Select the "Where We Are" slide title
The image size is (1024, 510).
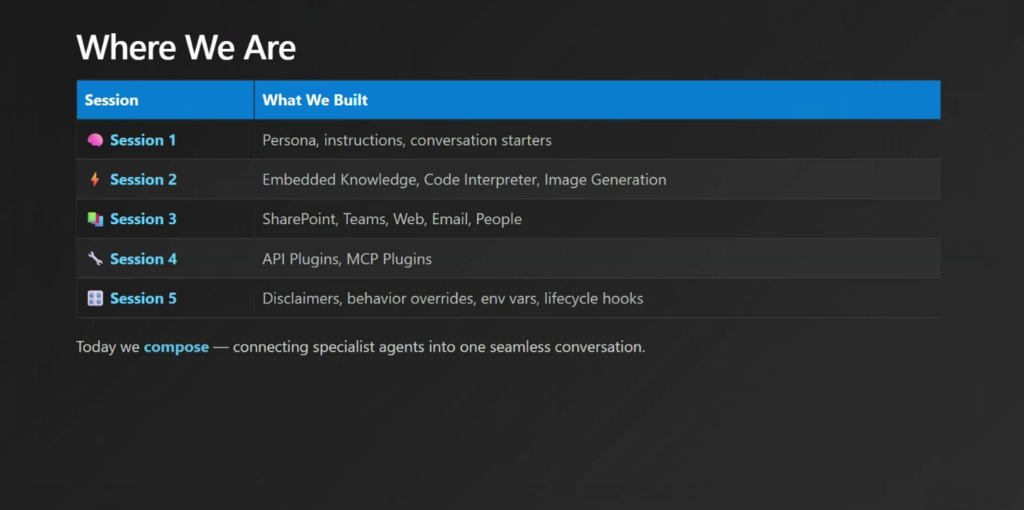[x=186, y=47]
